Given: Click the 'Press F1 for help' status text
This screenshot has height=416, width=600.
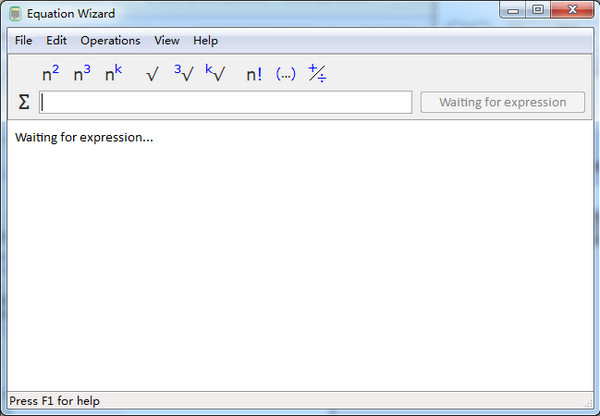Looking at the screenshot, I should coord(54,401).
